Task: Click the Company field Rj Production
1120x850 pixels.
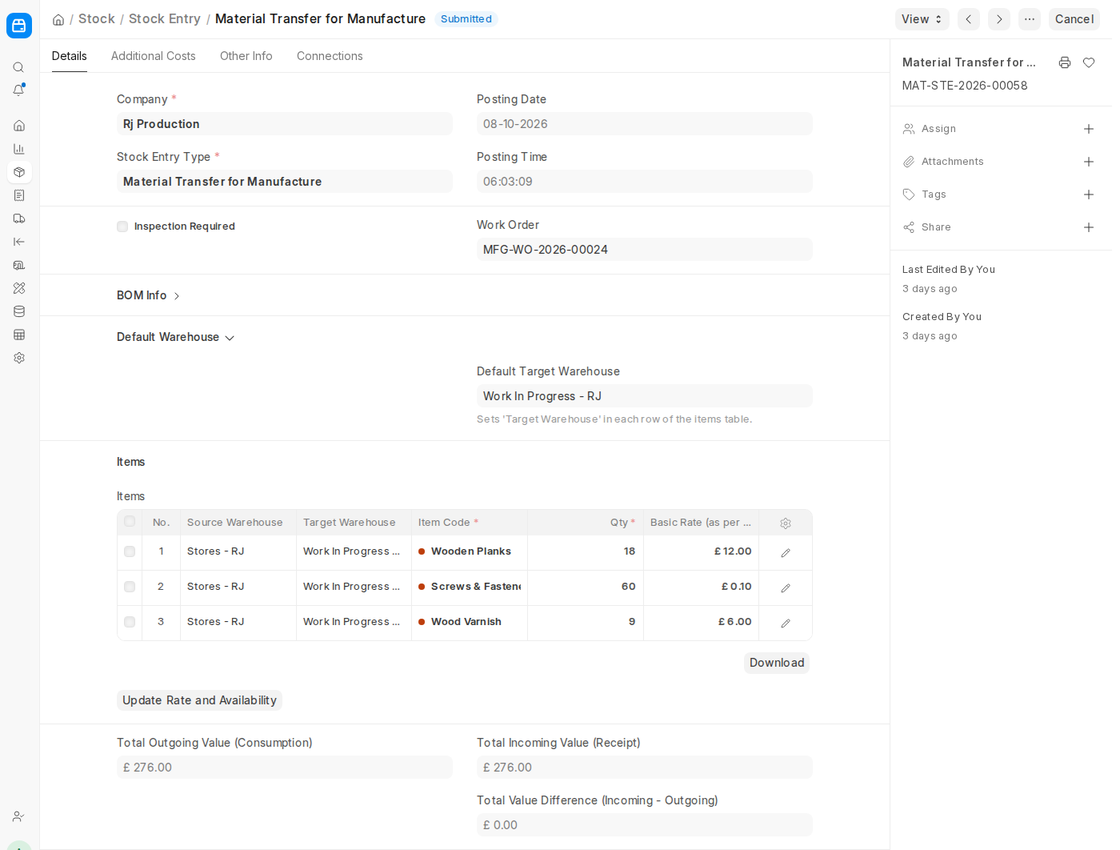Action: [284, 124]
